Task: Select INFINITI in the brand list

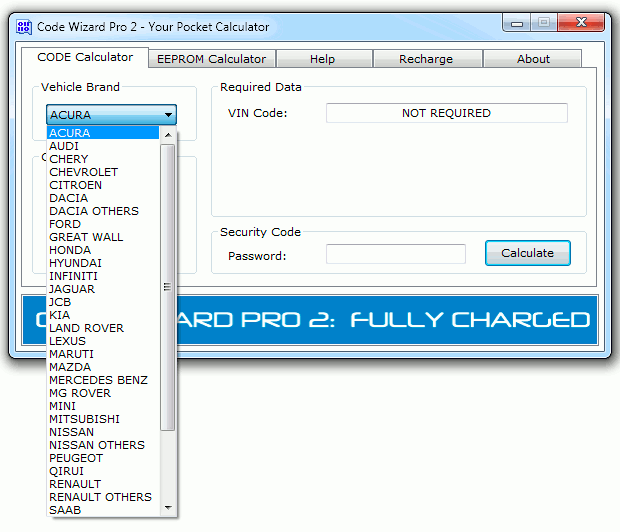Action: point(103,276)
